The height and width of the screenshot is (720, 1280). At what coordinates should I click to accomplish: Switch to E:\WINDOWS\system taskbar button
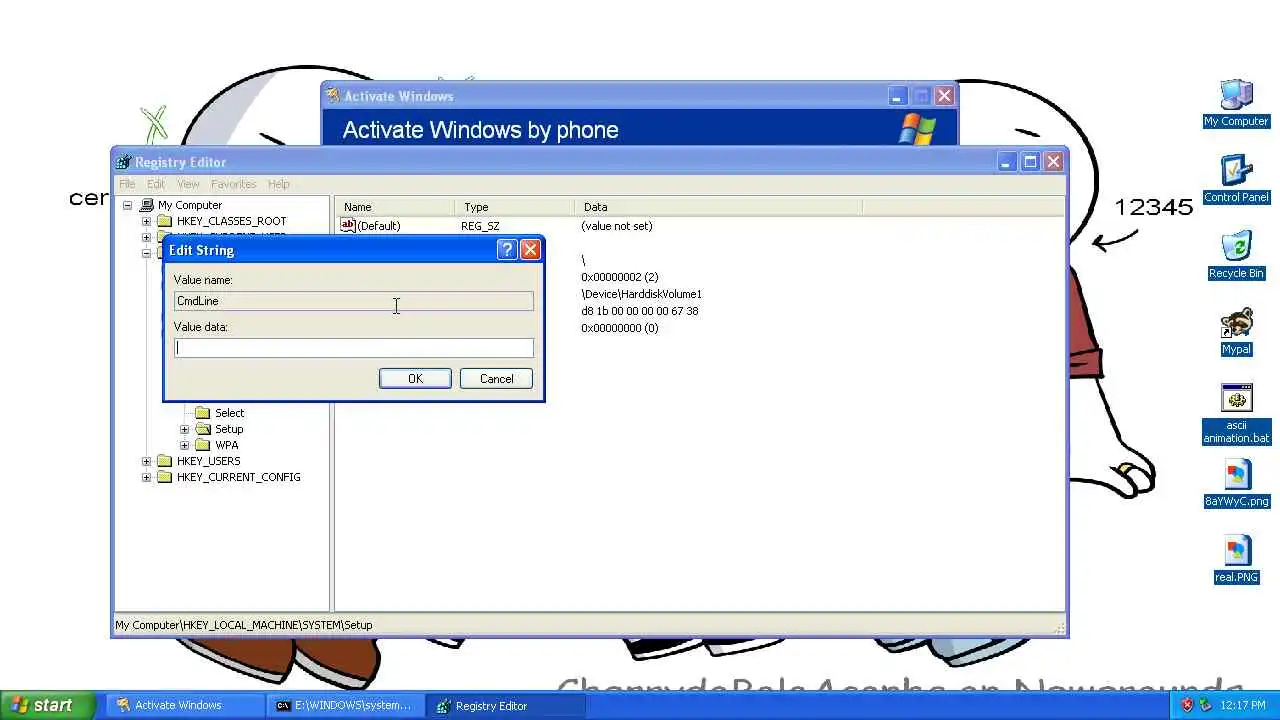pos(347,705)
